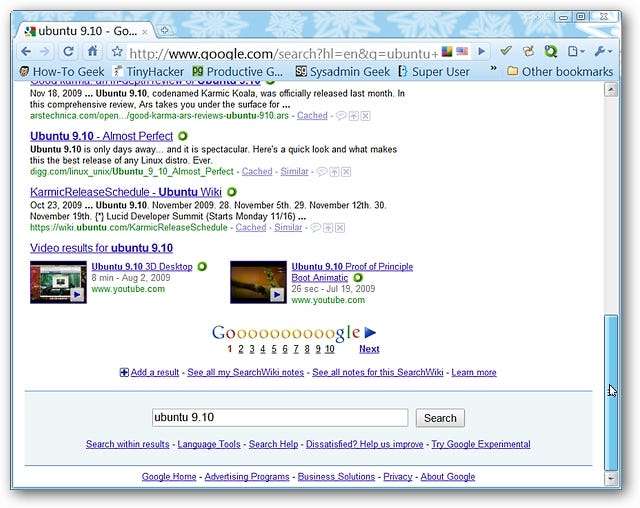The image size is (640, 508).
Task: Open KarmicReleaseSchedule - Ubuntu Wiki result
Action: [126, 192]
